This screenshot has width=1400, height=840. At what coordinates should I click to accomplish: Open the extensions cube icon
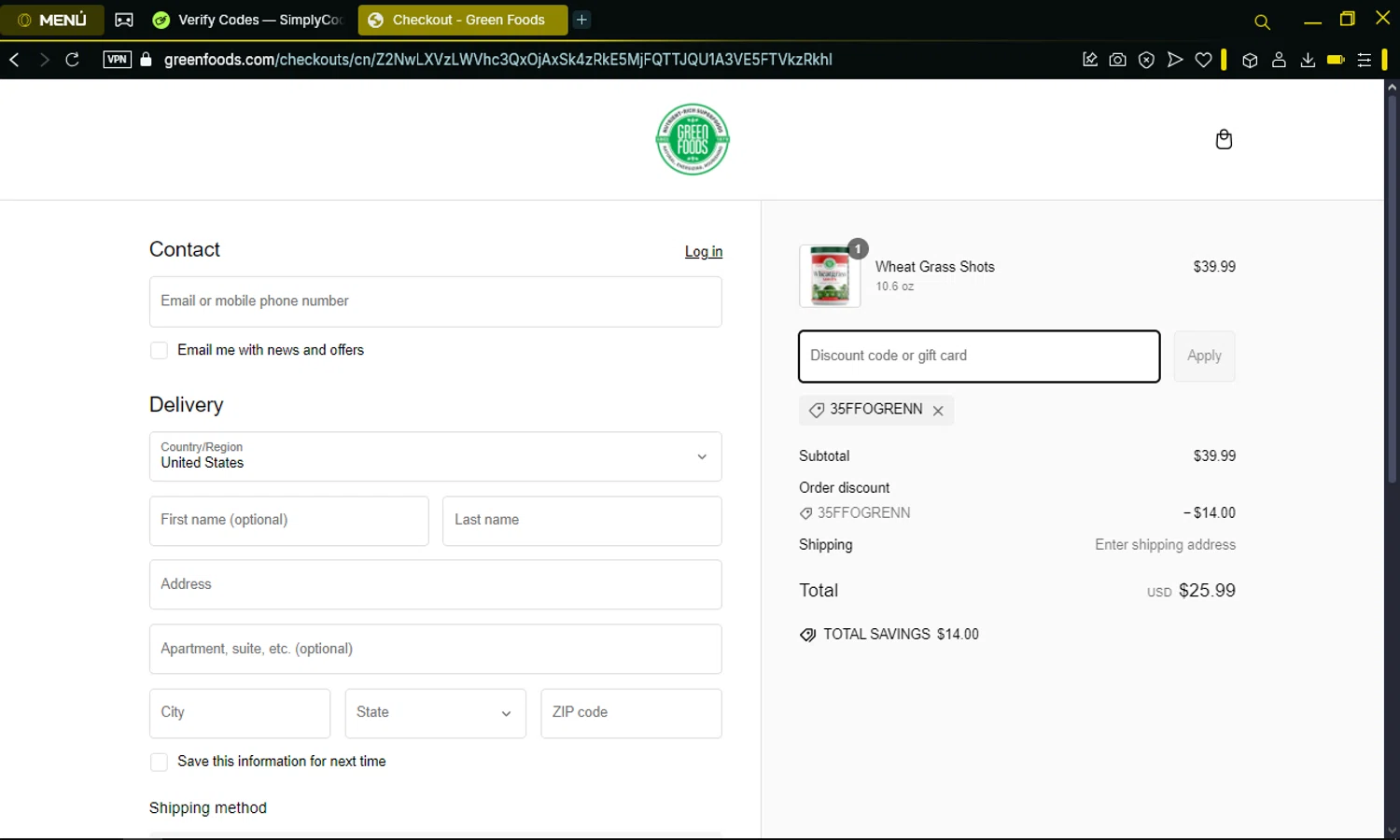(x=1250, y=60)
